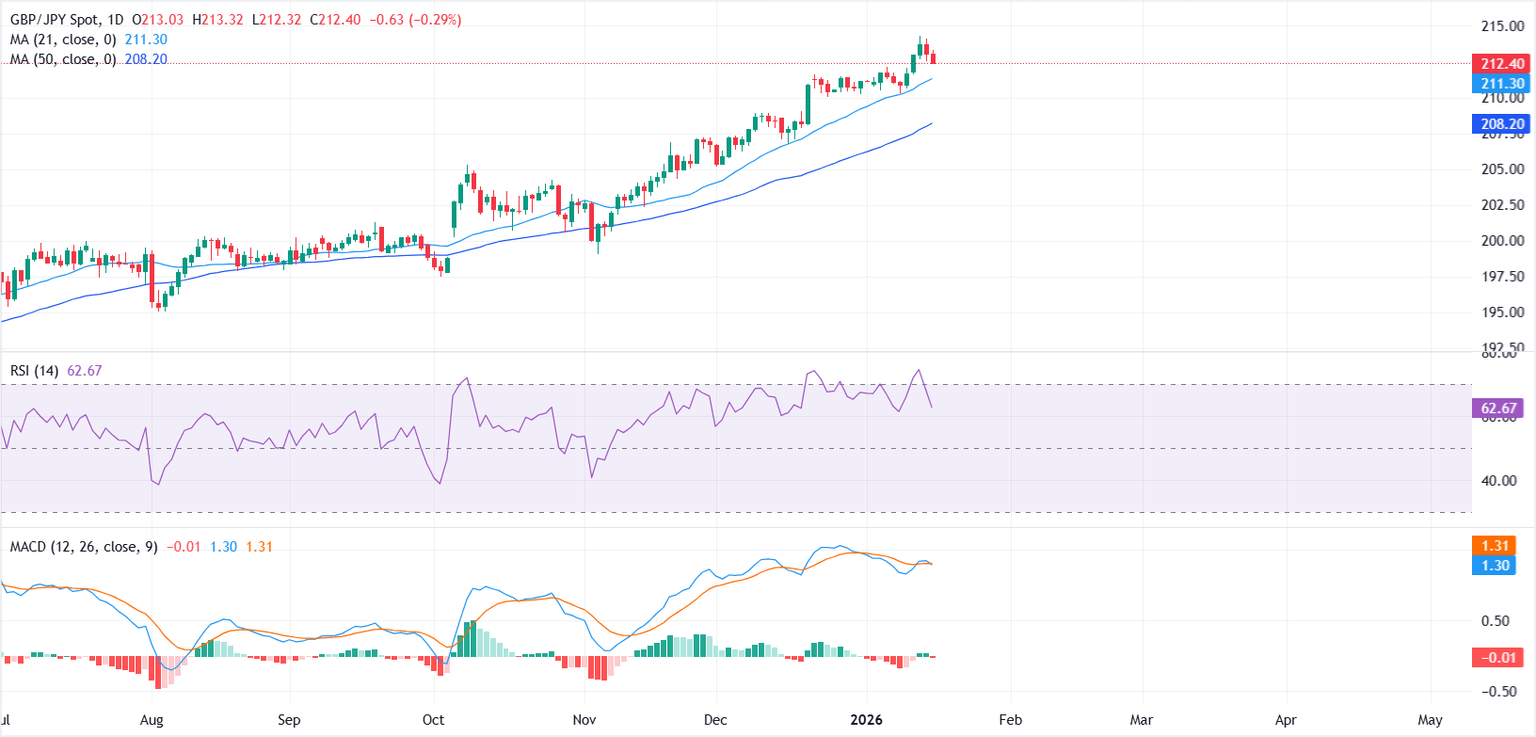Click the Aug label on the time axis
This screenshot has width=1536, height=737.
(x=151, y=720)
